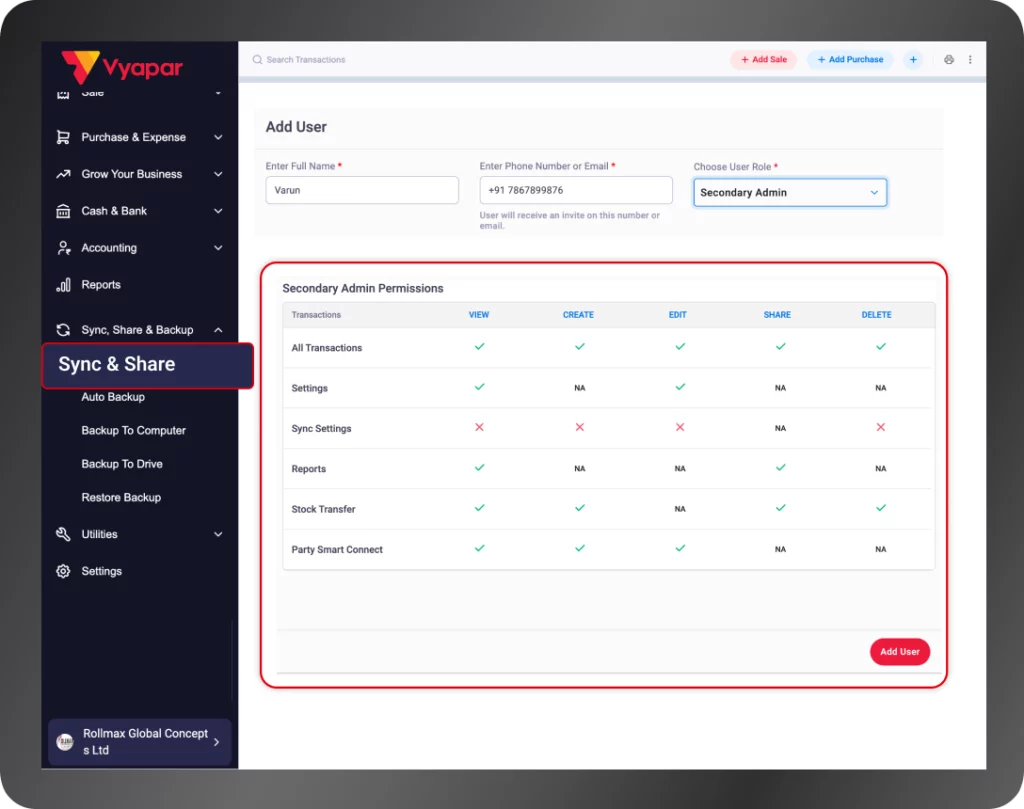Click the Grow Your Business trend icon
This screenshot has height=809, width=1024.
point(63,174)
